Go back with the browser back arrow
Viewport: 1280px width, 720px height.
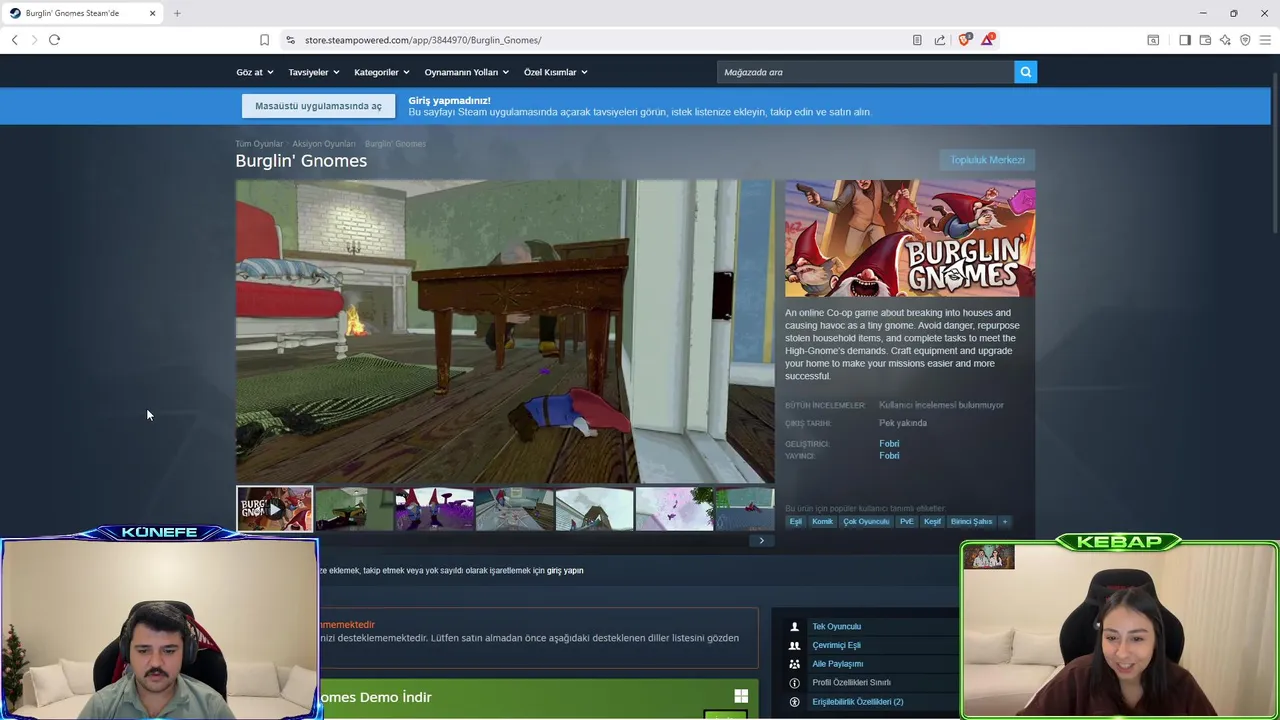pyautogui.click(x=14, y=40)
